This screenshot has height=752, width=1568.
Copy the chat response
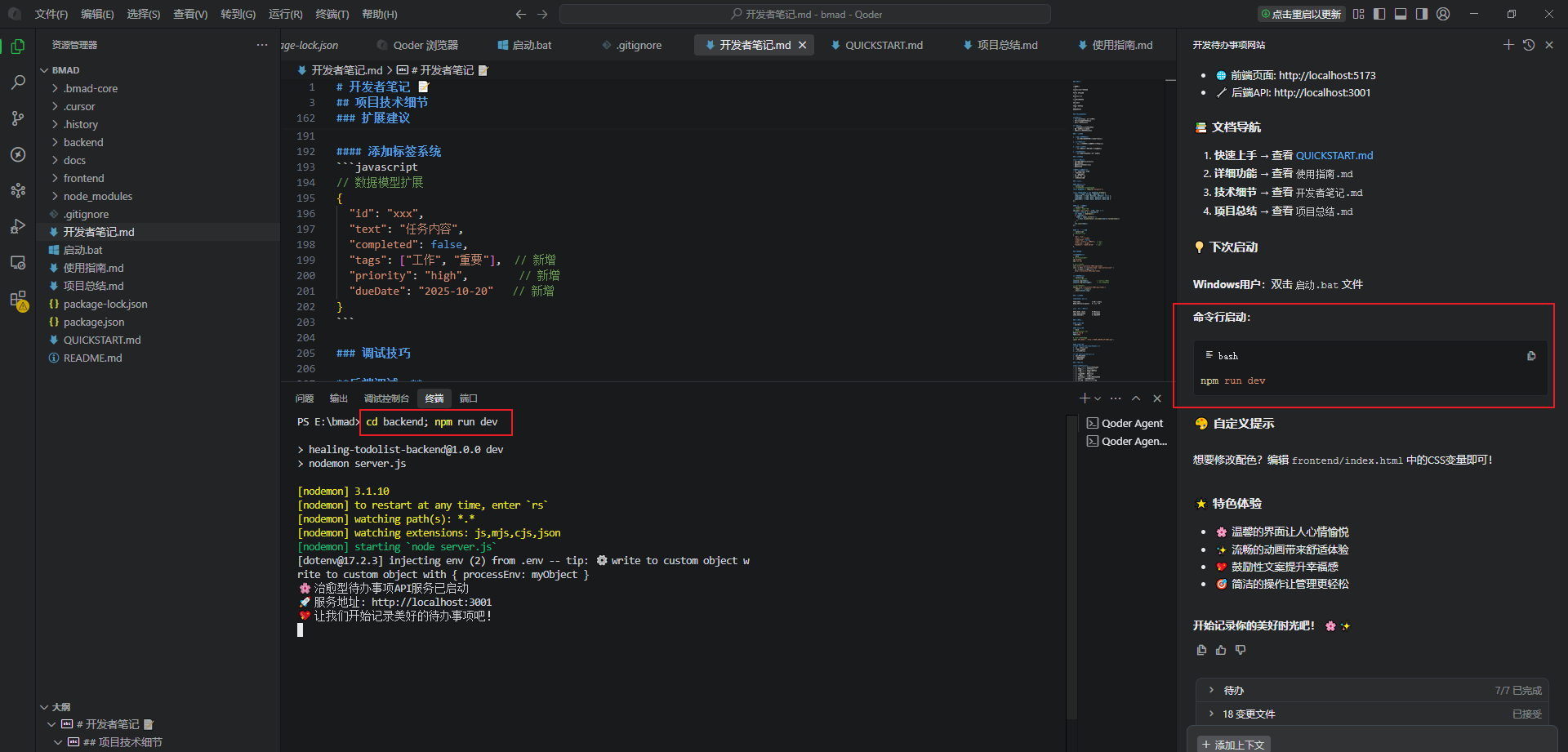[1201, 650]
